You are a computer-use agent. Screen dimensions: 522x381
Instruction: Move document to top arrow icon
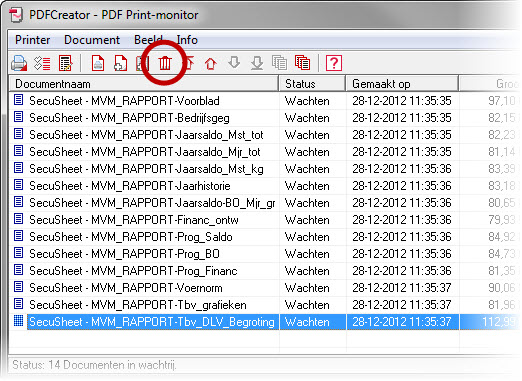189,63
